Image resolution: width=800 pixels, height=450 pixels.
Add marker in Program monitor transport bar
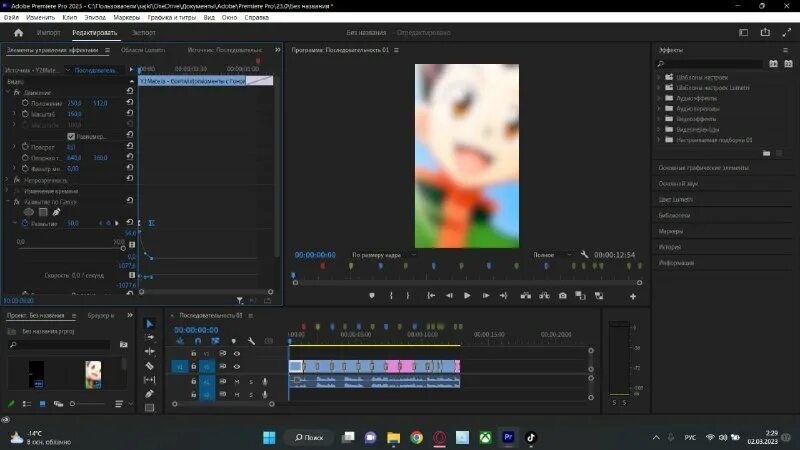[372, 295]
